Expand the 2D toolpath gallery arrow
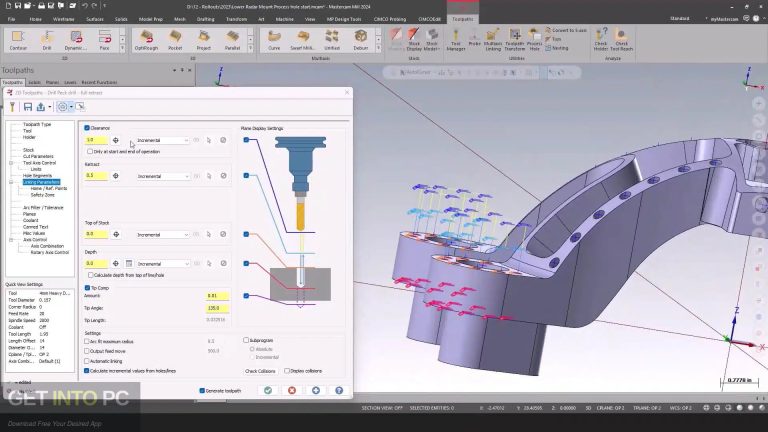 coord(122,48)
